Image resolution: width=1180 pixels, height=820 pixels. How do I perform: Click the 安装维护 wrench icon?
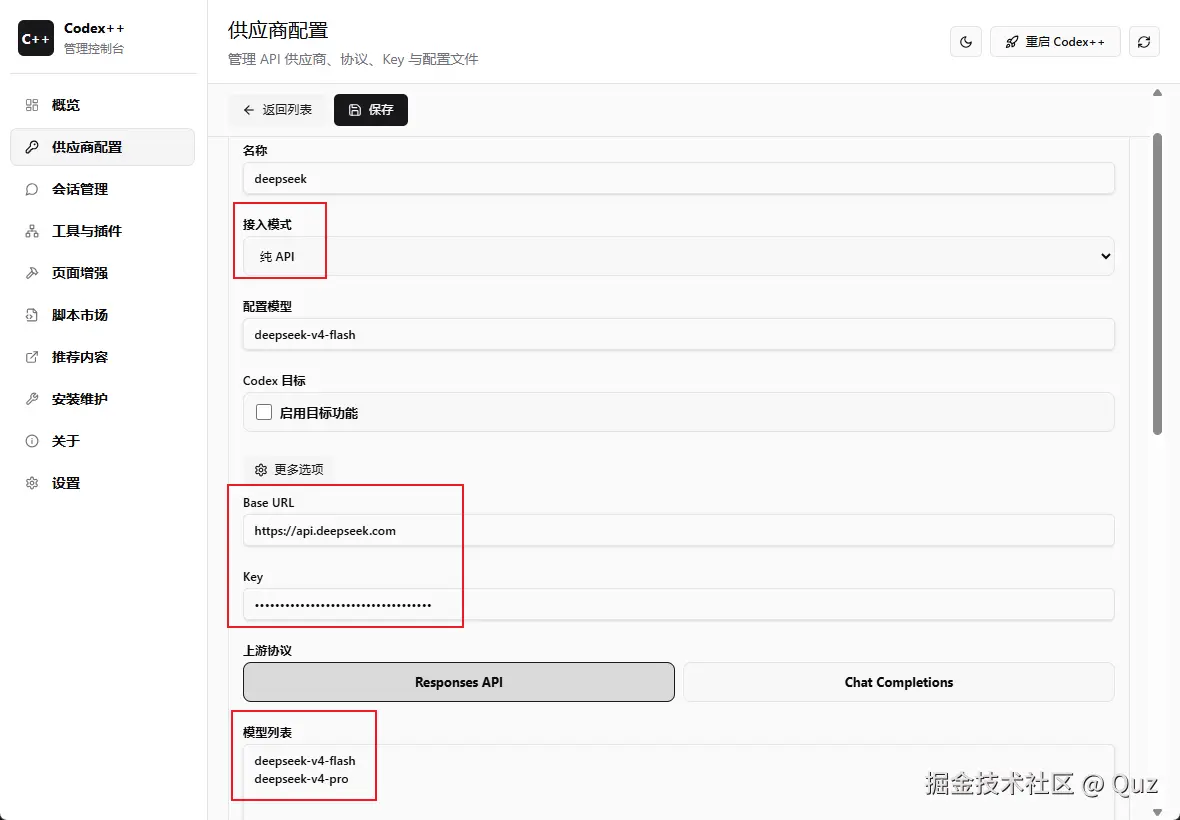click(x=32, y=399)
